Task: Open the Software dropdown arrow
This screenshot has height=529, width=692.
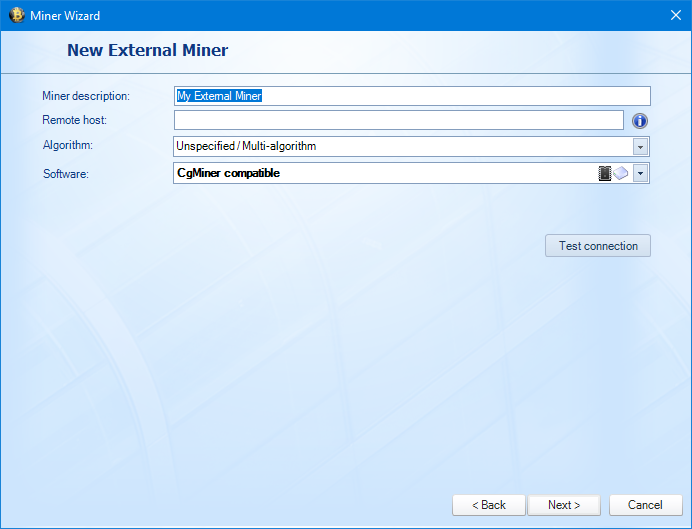Action: pyautogui.click(x=640, y=173)
